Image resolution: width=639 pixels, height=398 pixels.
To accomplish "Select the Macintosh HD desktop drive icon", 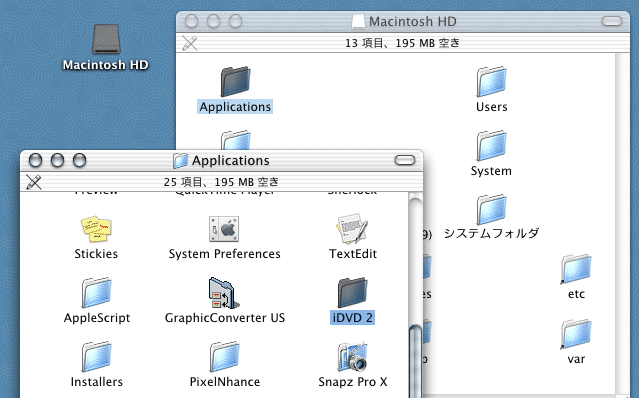I will (106, 40).
